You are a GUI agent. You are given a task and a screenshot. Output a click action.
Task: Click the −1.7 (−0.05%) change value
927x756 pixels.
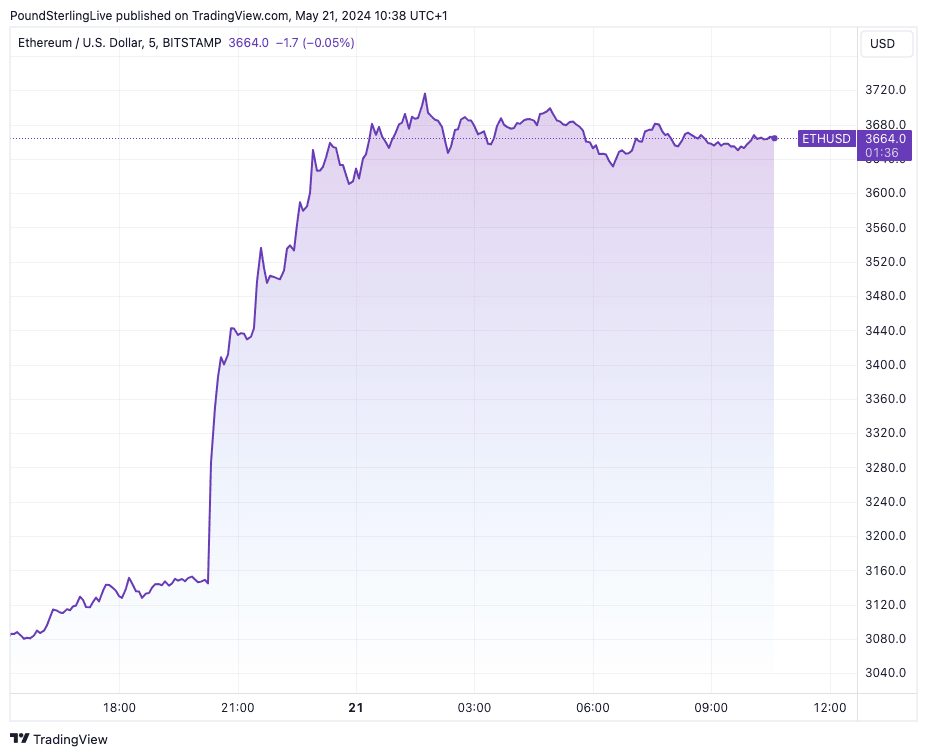315,43
